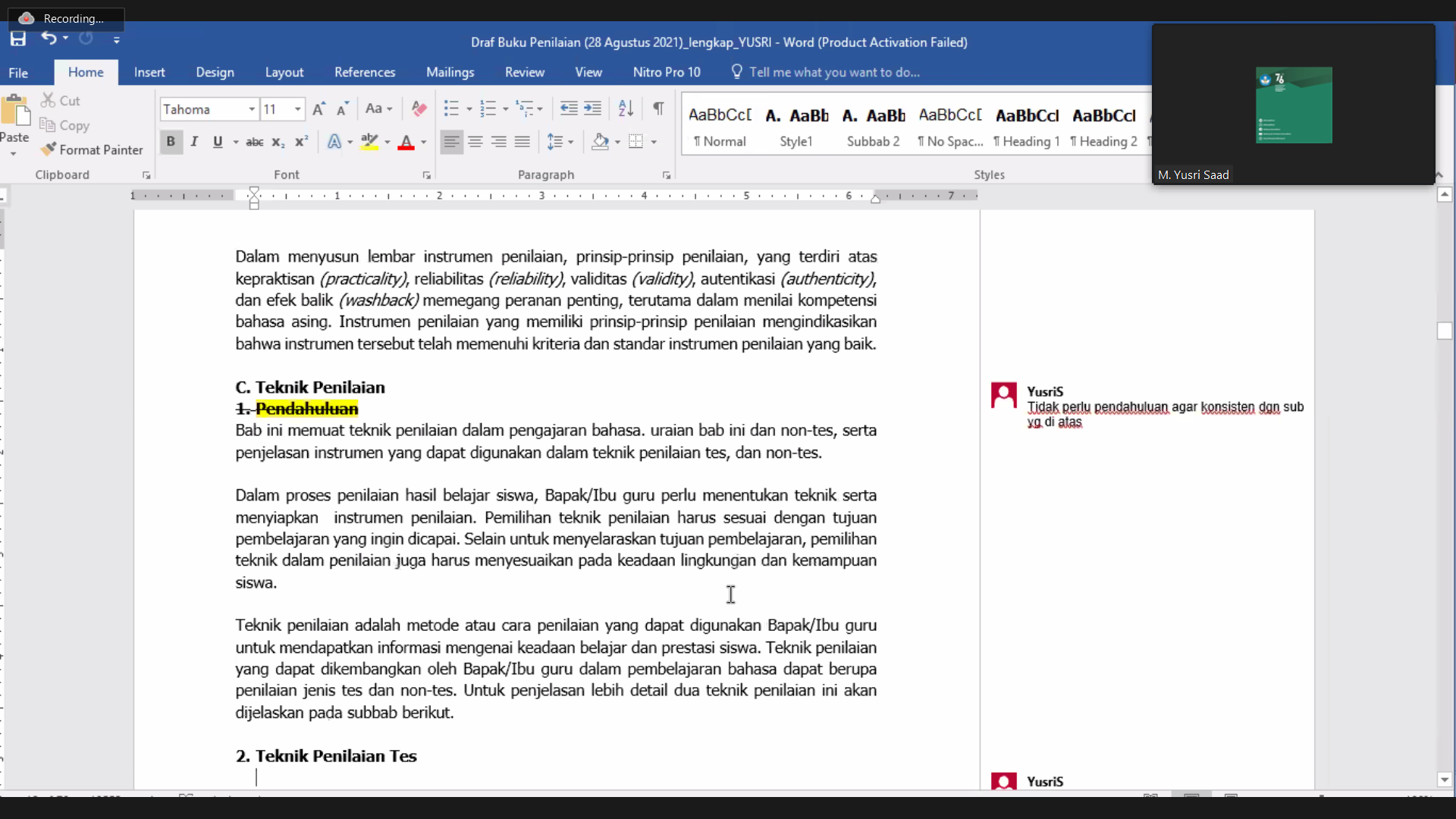Click the Format Painter tool
This screenshot has width=1456, height=819.
tap(92, 149)
